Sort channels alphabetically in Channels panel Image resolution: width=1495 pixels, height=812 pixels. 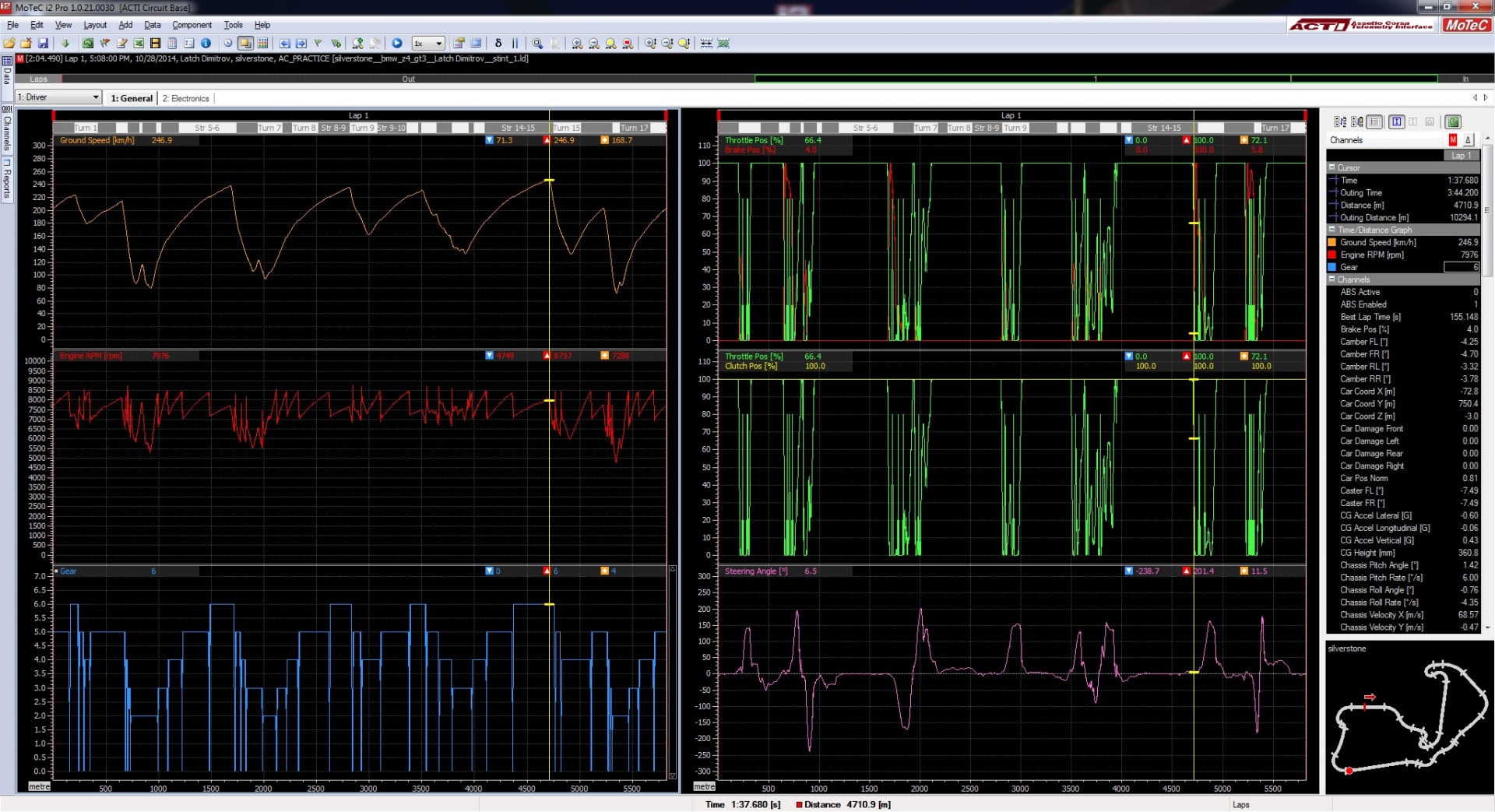point(1339,121)
